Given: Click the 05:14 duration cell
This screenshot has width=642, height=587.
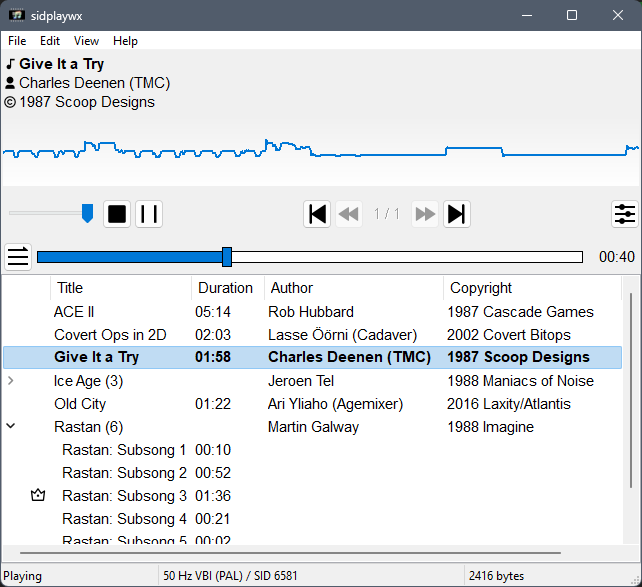Looking at the screenshot, I should pos(213,312).
